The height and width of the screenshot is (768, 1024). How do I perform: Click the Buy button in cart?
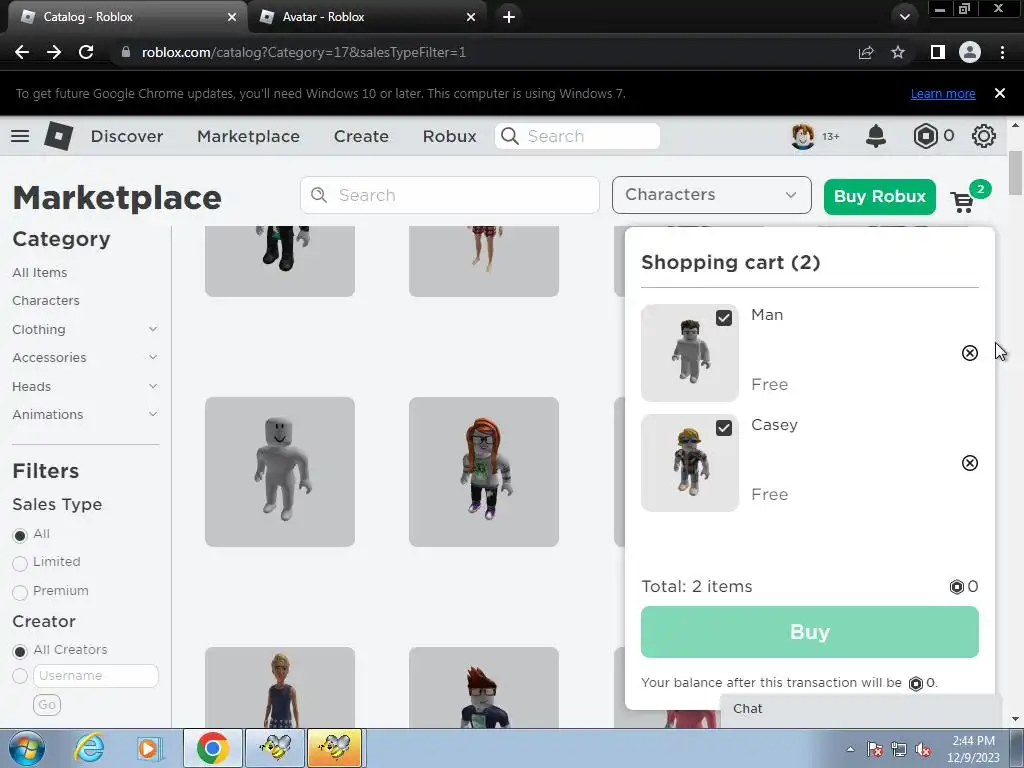810,632
